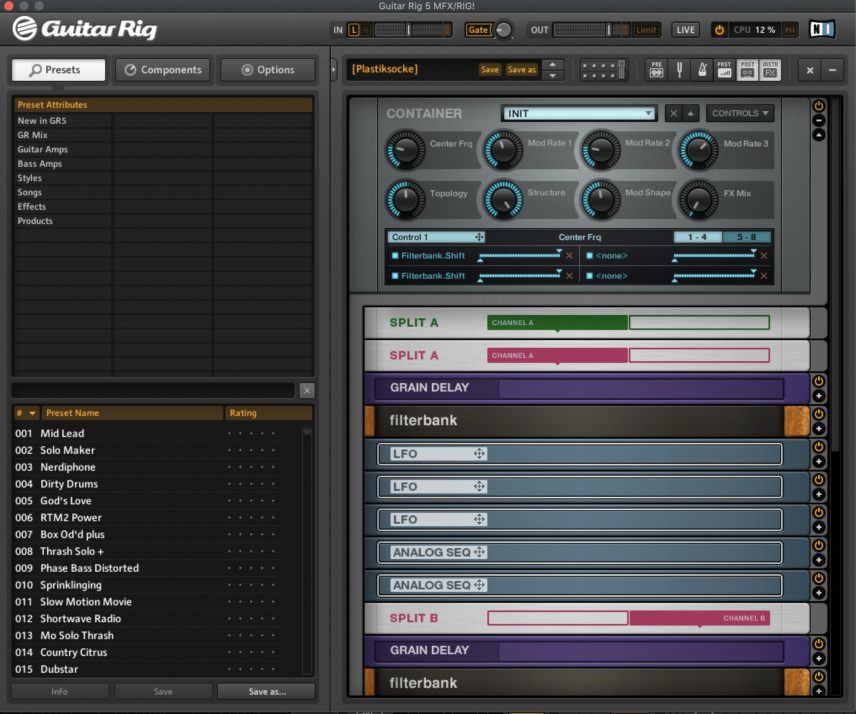Open the PRE tapedeck module
Viewport: 856px width, 714px height.
tap(656, 70)
